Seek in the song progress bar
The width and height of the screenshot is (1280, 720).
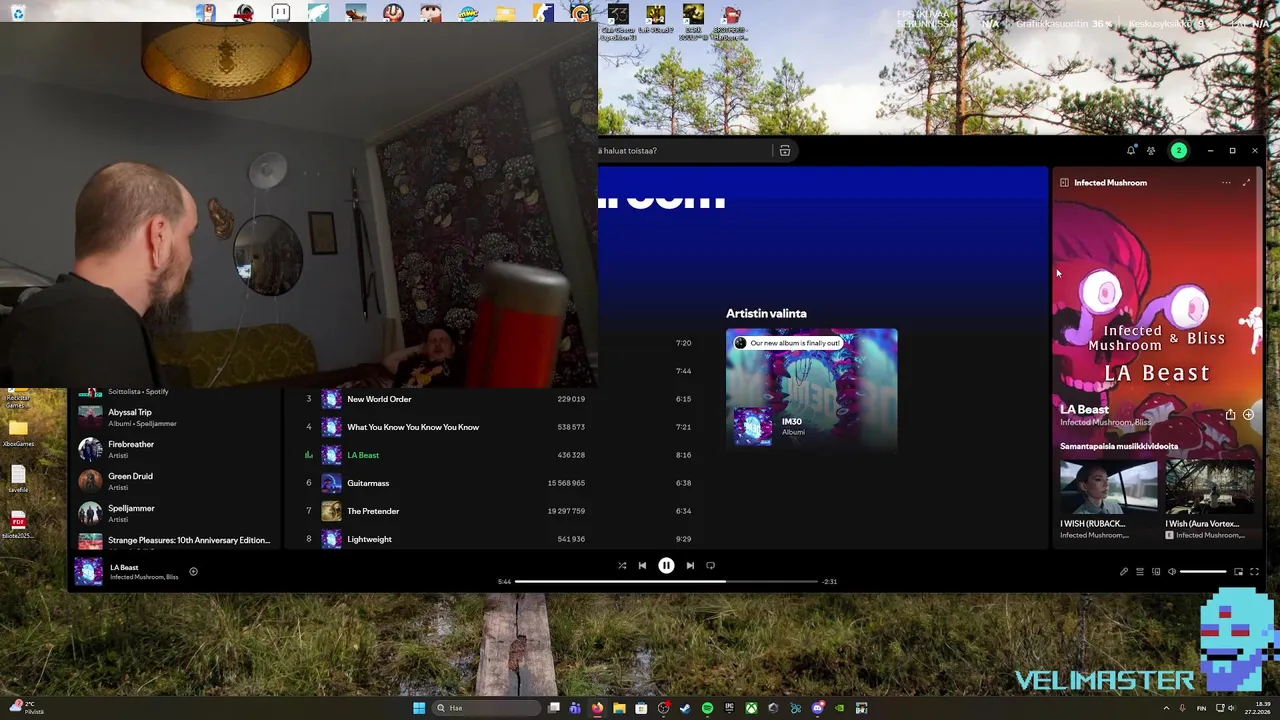(667, 581)
